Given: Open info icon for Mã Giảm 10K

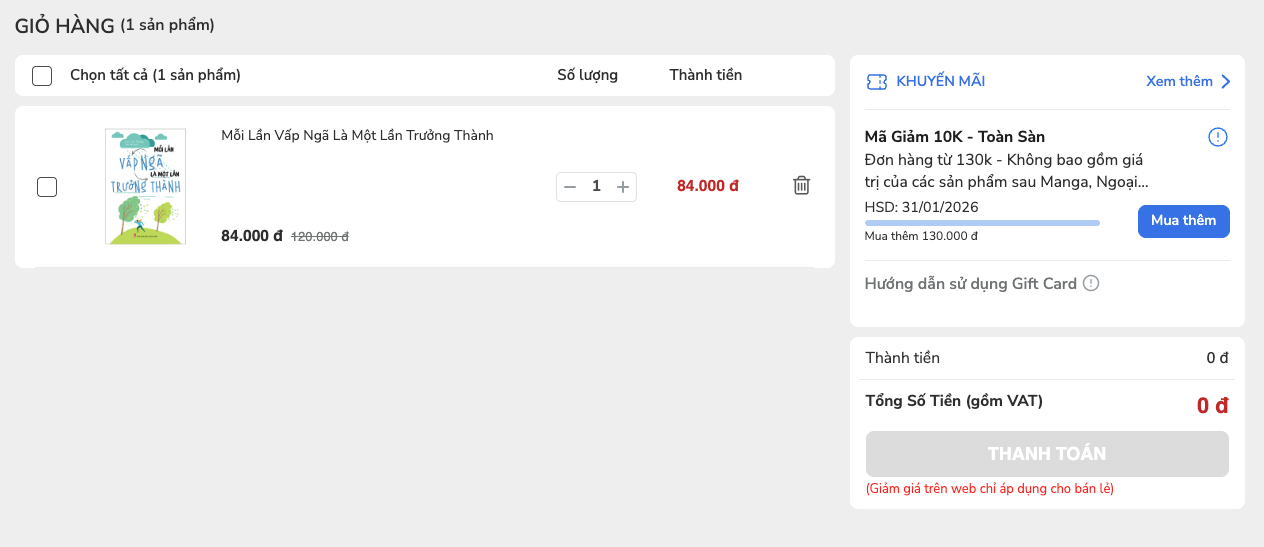Looking at the screenshot, I should 1217,137.
